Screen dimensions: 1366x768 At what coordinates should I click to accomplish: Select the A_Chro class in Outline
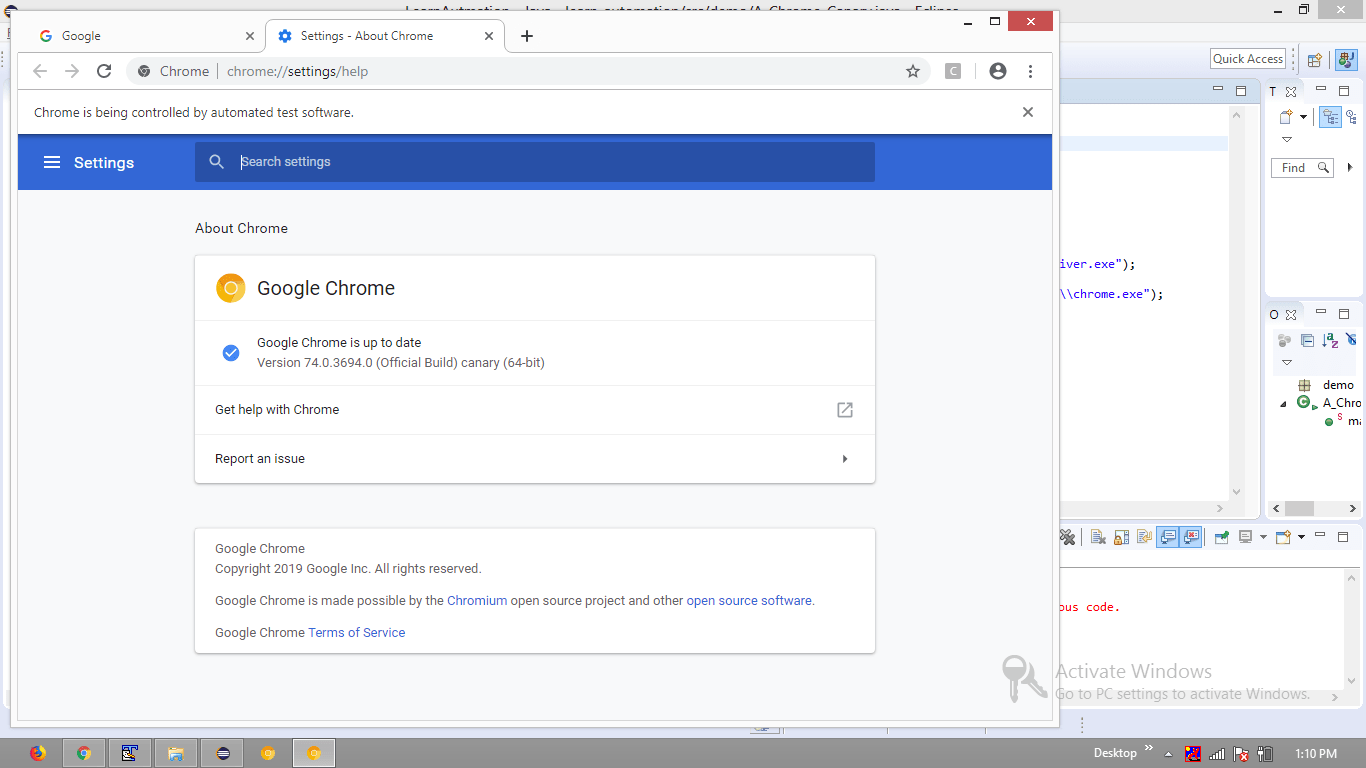(x=1330, y=403)
